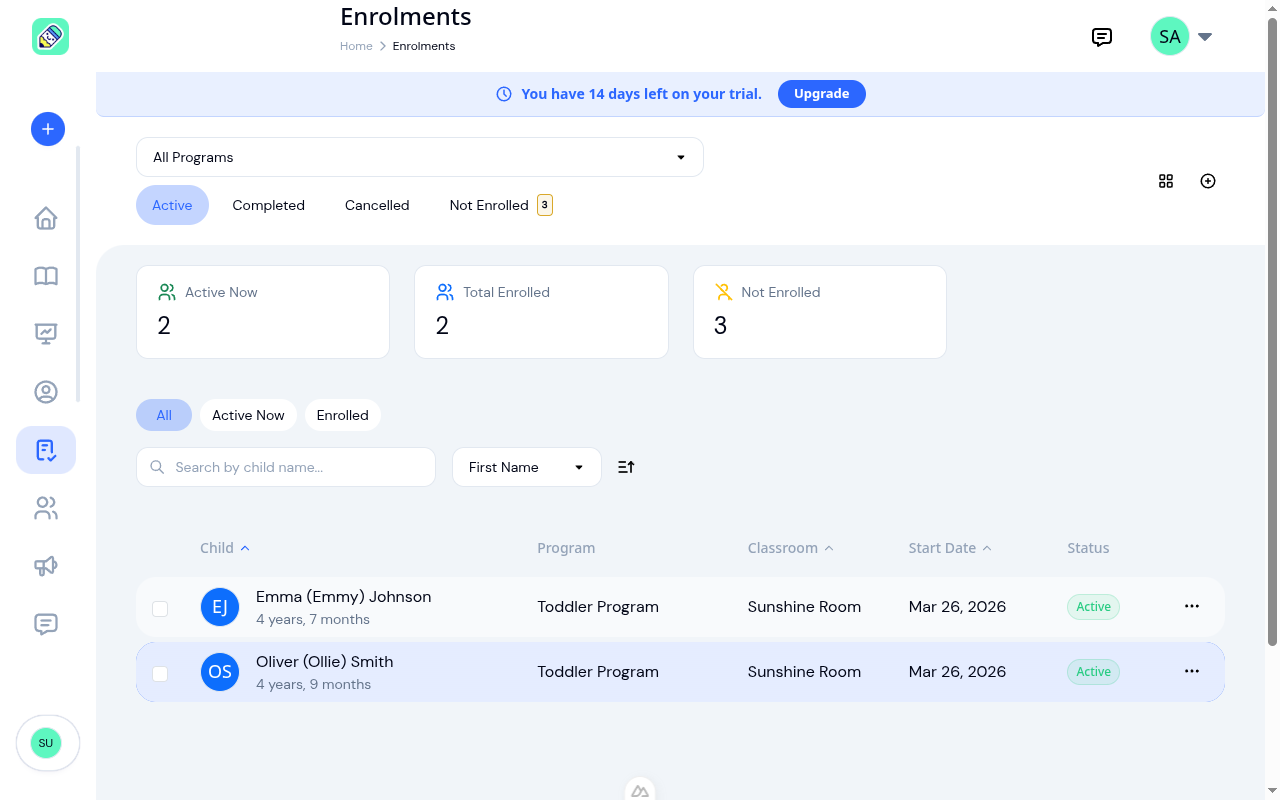This screenshot has height=800, width=1280.
Task: Open the Home sidebar icon
Action: pyautogui.click(x=46, y=218)
